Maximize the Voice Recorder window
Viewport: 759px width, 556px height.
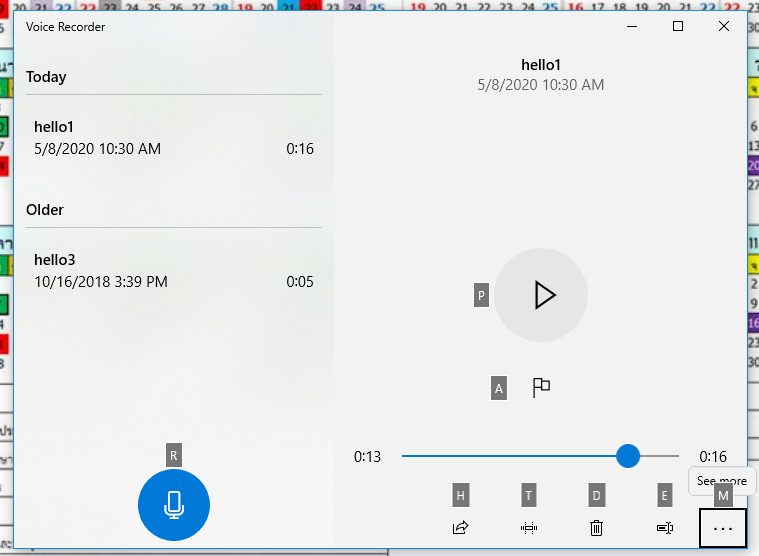[x=678, y=27]
